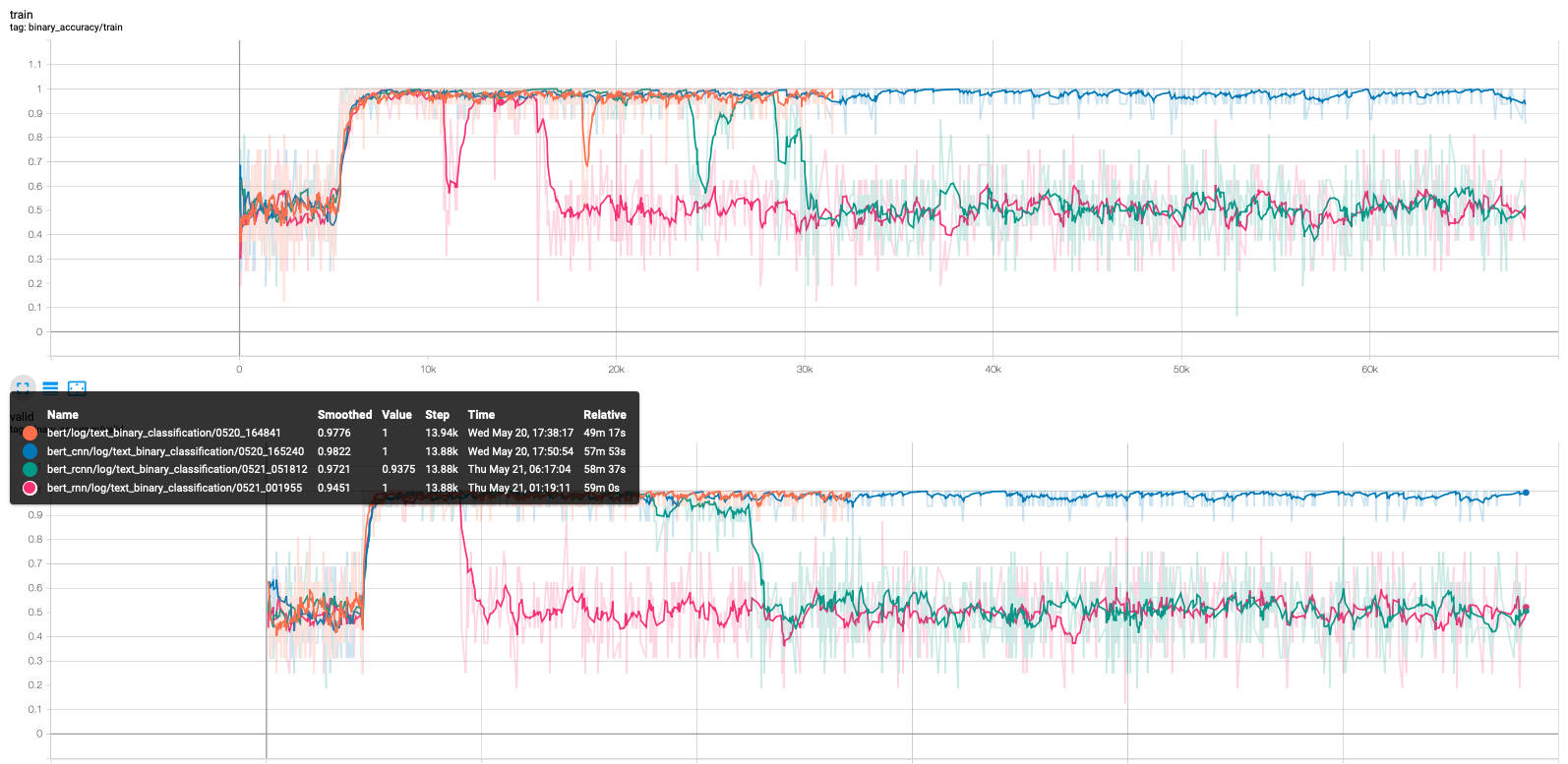The image size is (1568, 764).
Task: Click run name bert_rcnn/log/text_binary_classification/0521_051812
Action: pyautogui.click(x=177, y=469)
